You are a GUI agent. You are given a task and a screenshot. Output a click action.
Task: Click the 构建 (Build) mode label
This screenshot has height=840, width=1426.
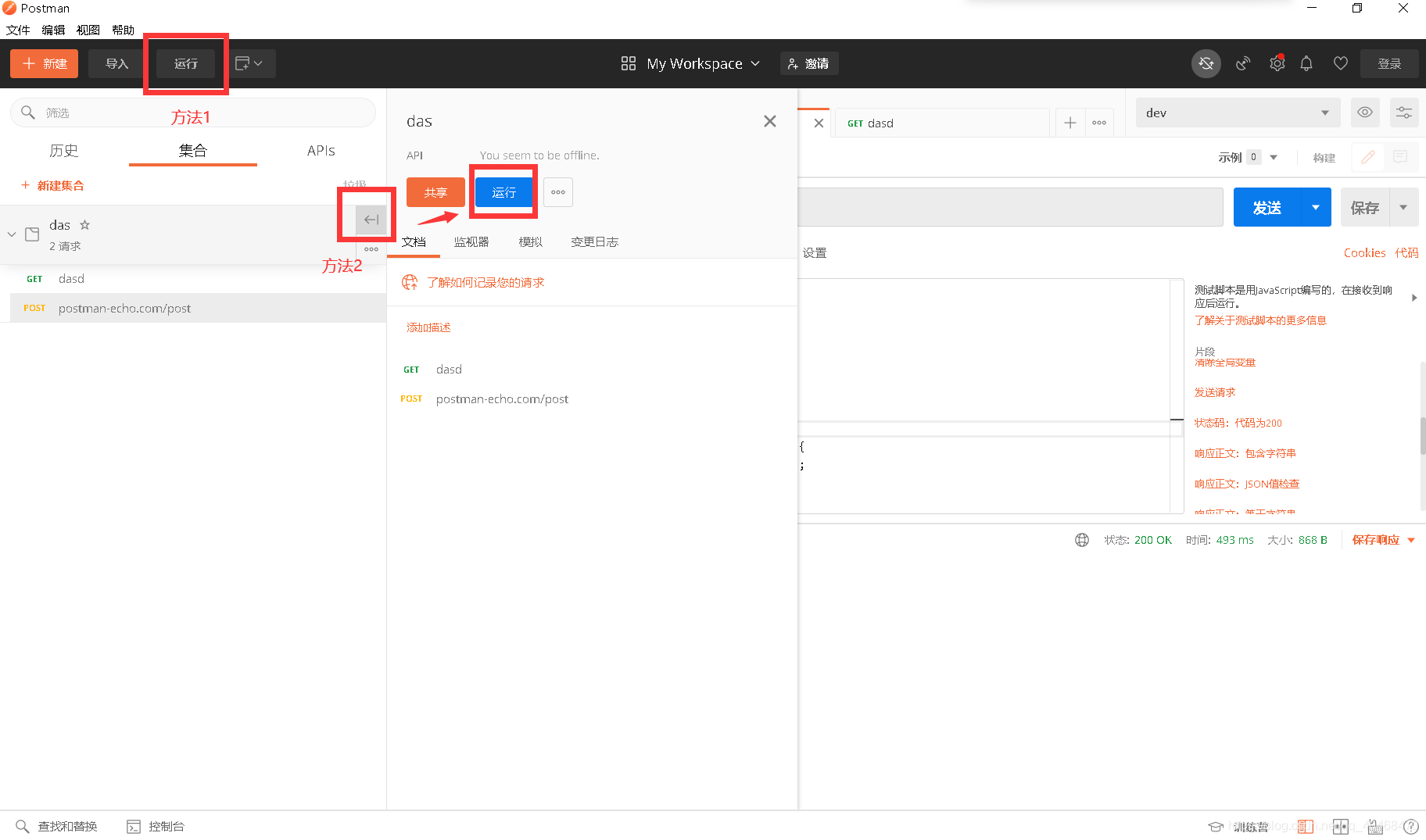tap(1324, 158)
